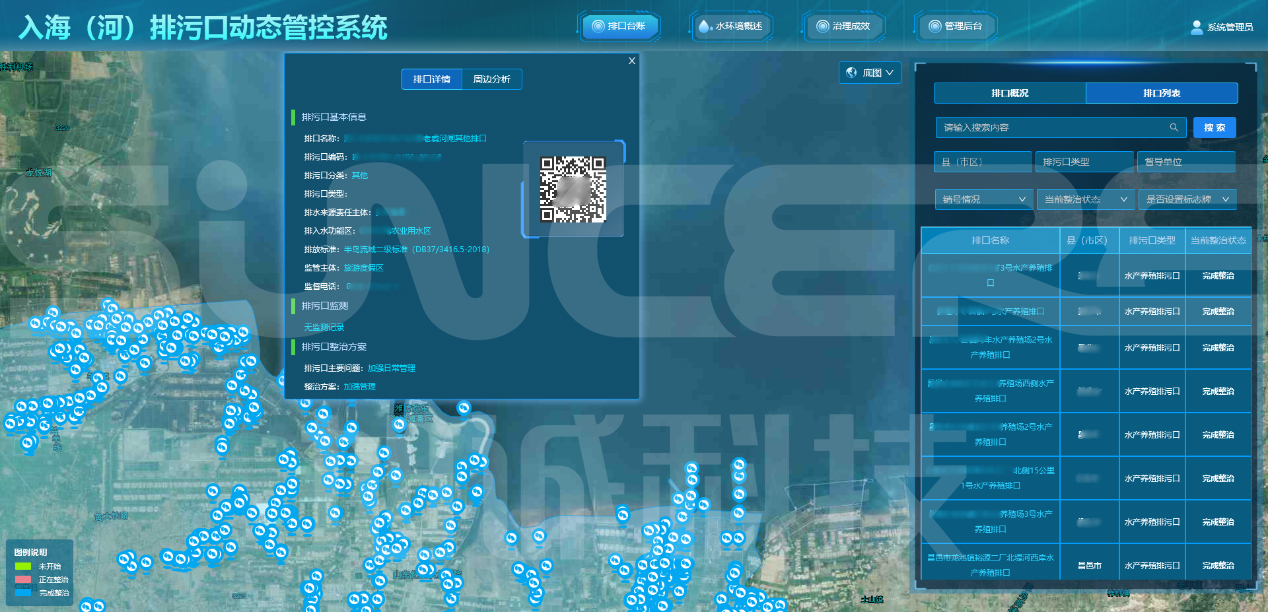Click the round icon on 管理后台 button
Viewport: 1268px width, 612px height.
[x=933, y=27]
